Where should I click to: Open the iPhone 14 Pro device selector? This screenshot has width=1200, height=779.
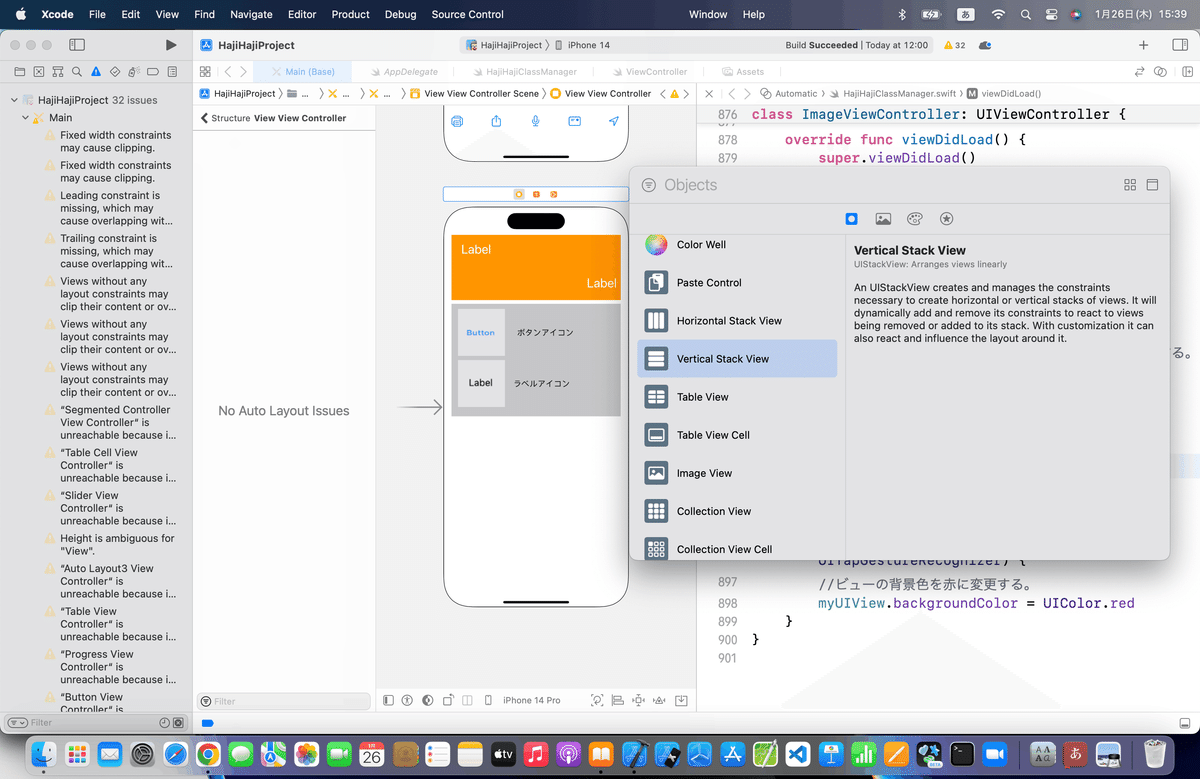coord(531,701)
